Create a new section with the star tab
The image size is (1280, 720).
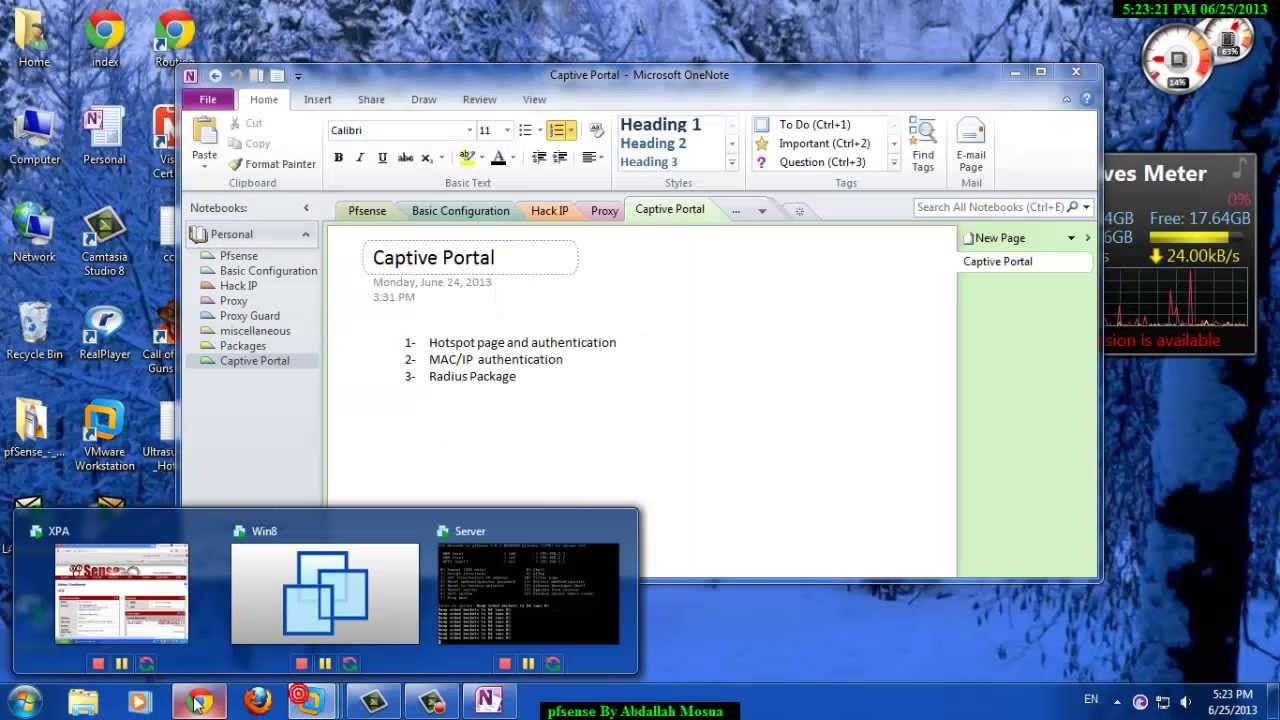pos(799,211)
